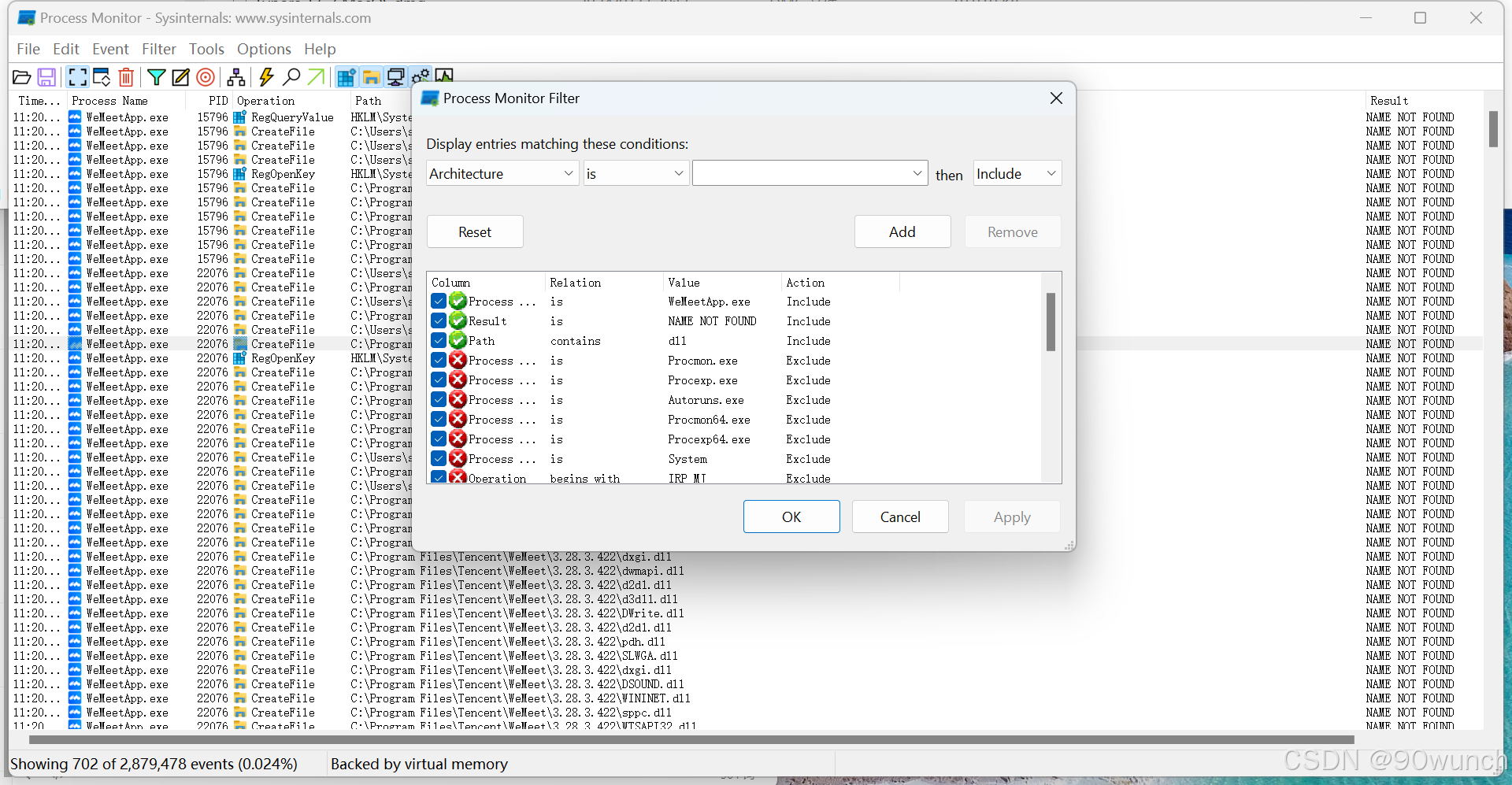This screenshot has height=785, width=1512.
Task: Open the Event menu
Action: (110, 49)
